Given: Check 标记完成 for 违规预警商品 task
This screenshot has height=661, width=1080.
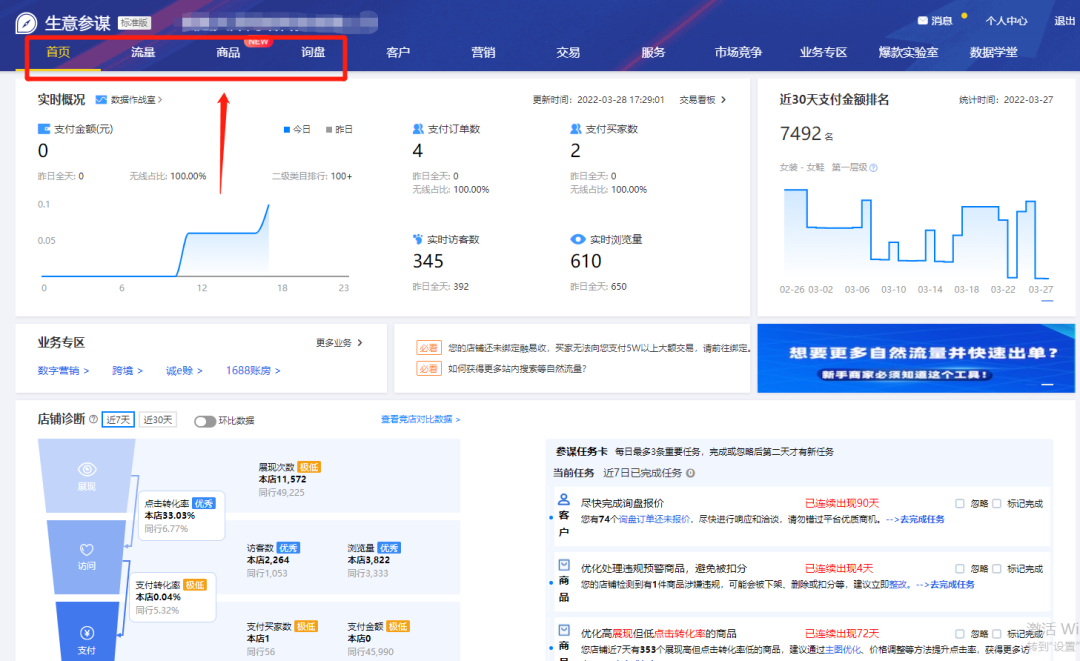Looking at the screenshot, I should (997, 569).
